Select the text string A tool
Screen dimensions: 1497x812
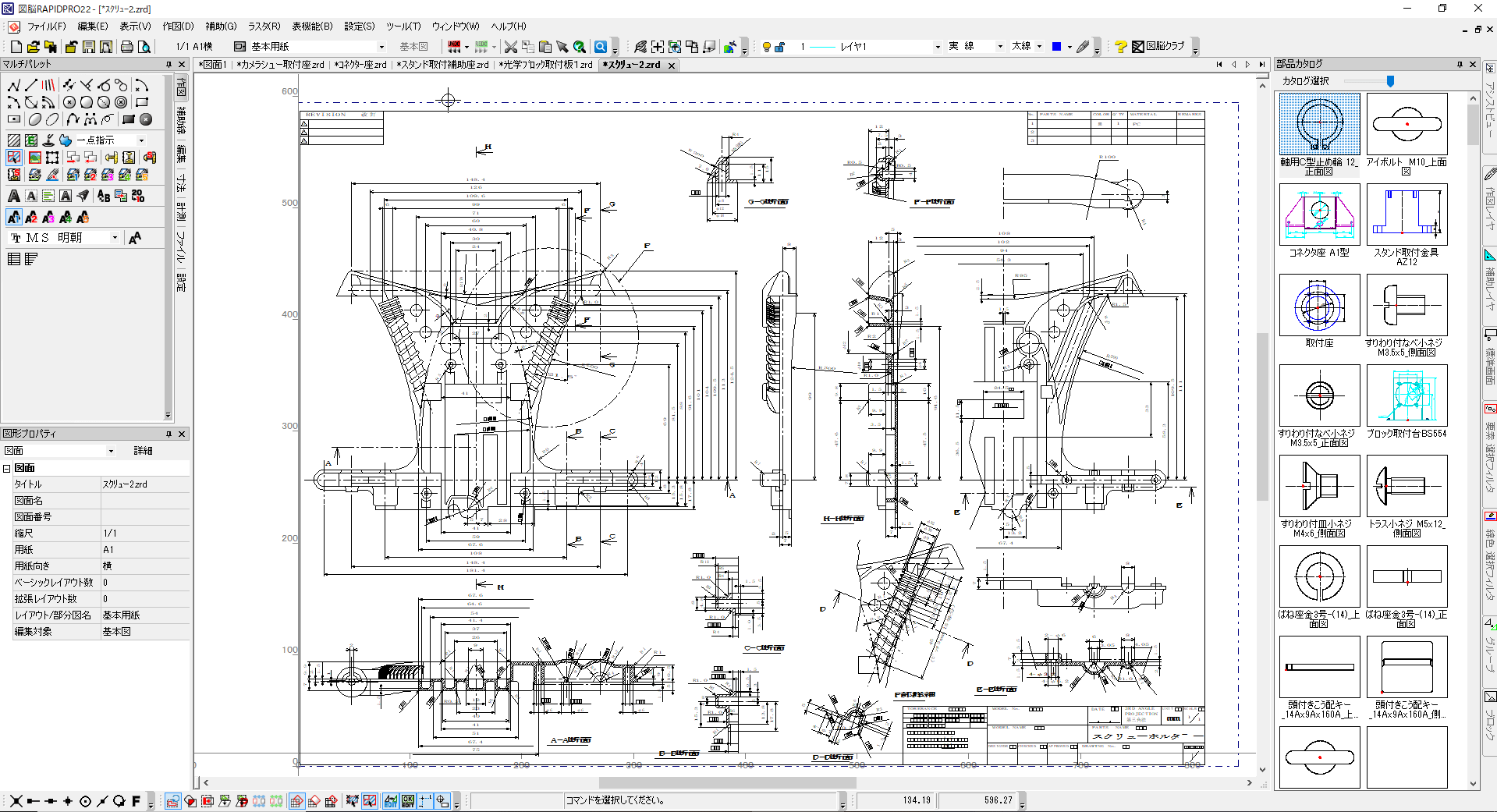[13, 196]
